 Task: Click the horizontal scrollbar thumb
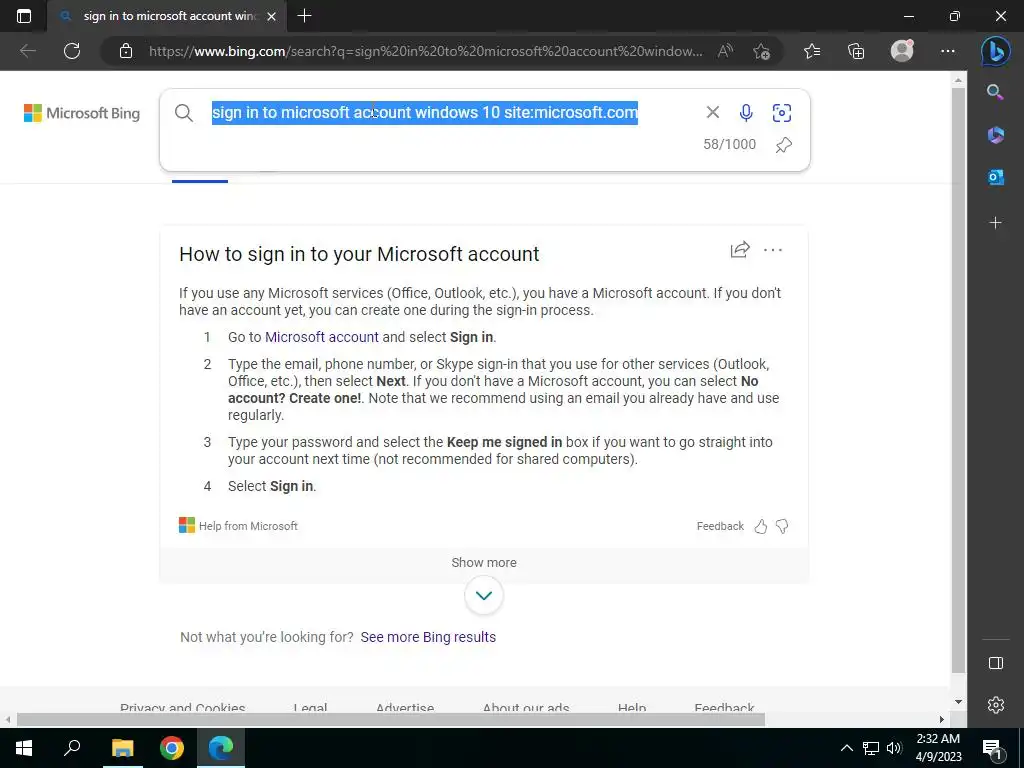(391, 720)
